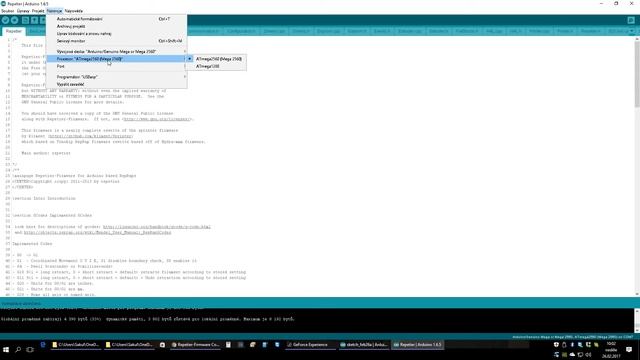Click Repetier | Arduino 1.6.5 taskbar button

417,345
